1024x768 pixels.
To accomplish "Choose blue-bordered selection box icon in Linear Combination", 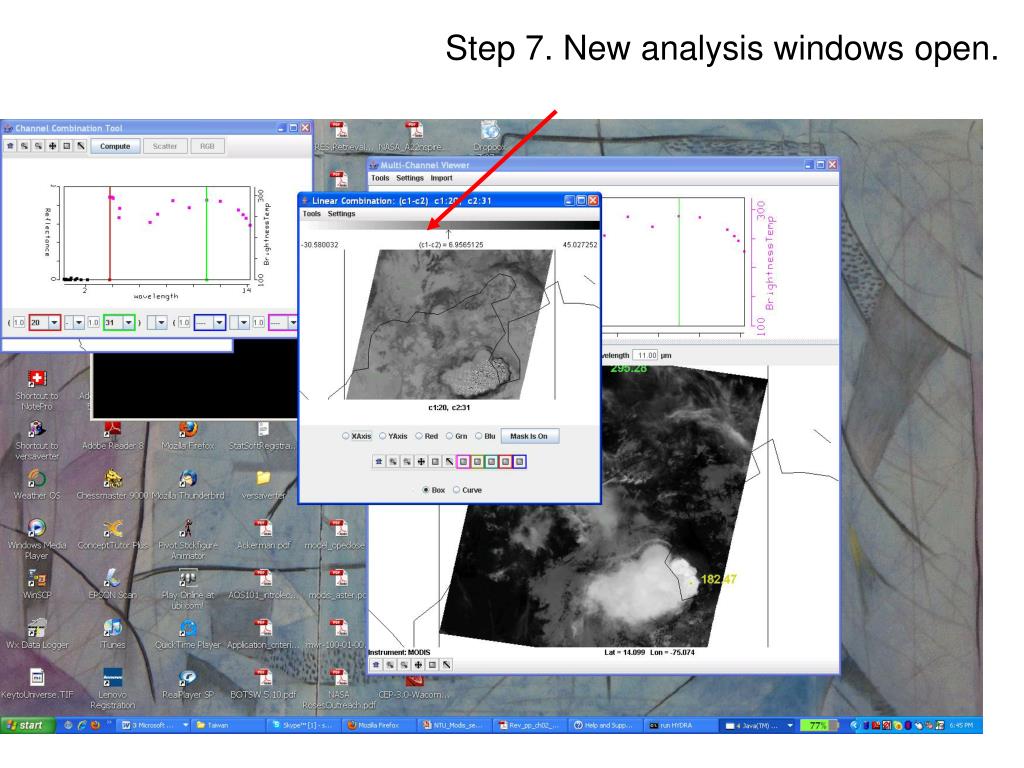I will tap(519, 462).
